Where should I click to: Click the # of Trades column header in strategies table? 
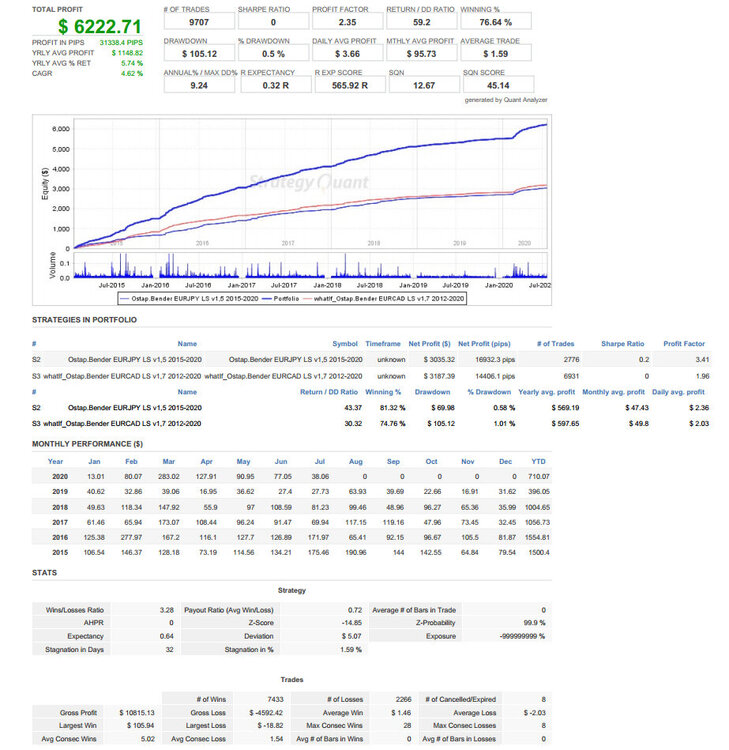[x=555, y=343]
